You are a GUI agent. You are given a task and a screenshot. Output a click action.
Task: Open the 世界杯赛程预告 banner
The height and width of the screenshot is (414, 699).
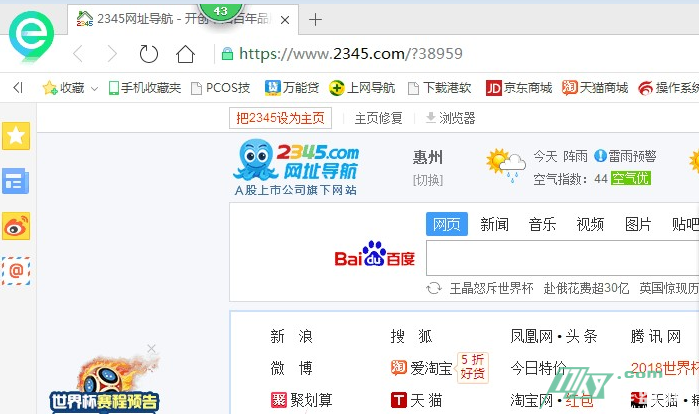pyautogui.click(x=104, y=402)
